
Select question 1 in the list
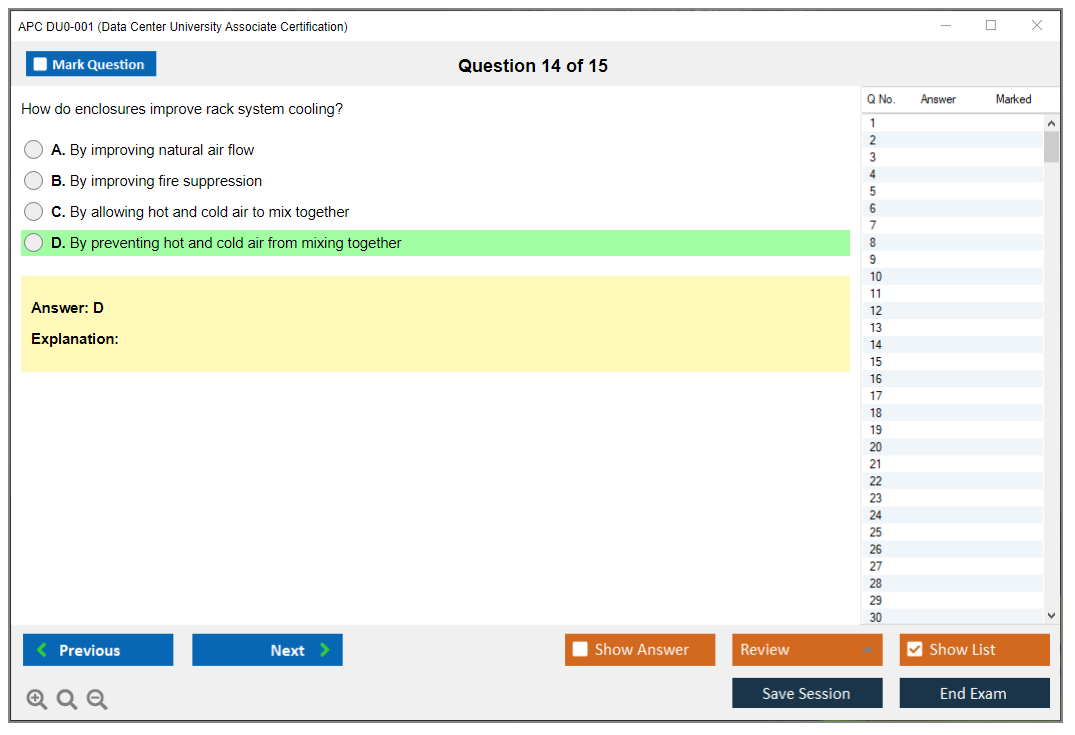tap(873, 124)
